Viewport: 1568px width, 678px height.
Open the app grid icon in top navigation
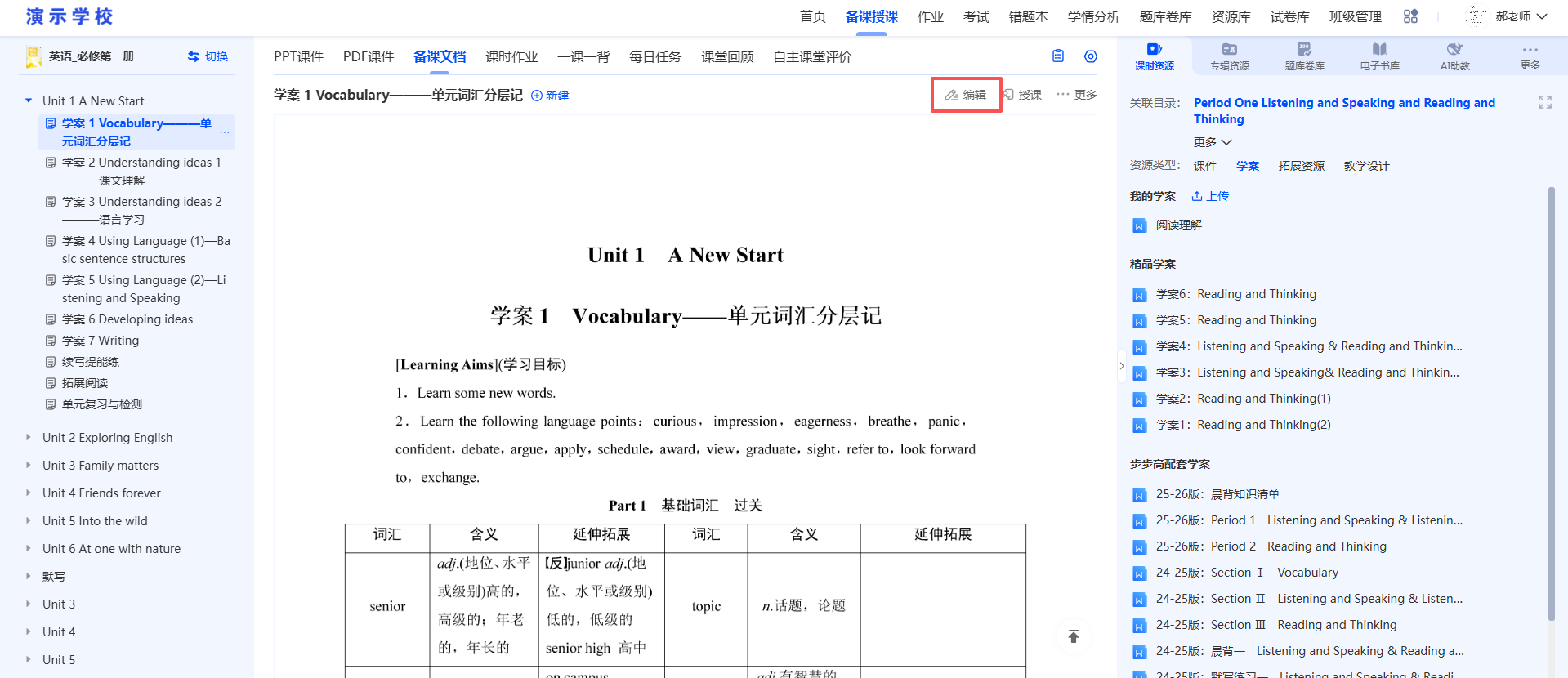click(1410, 16)
